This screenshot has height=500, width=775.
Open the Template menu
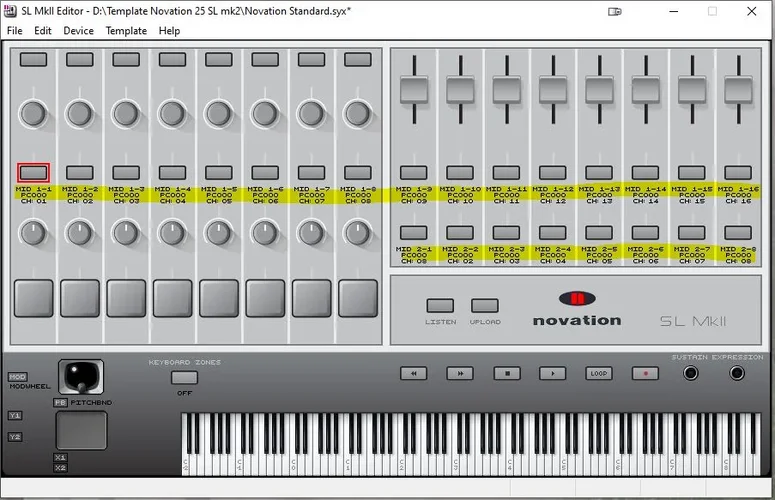click(126, 31)
